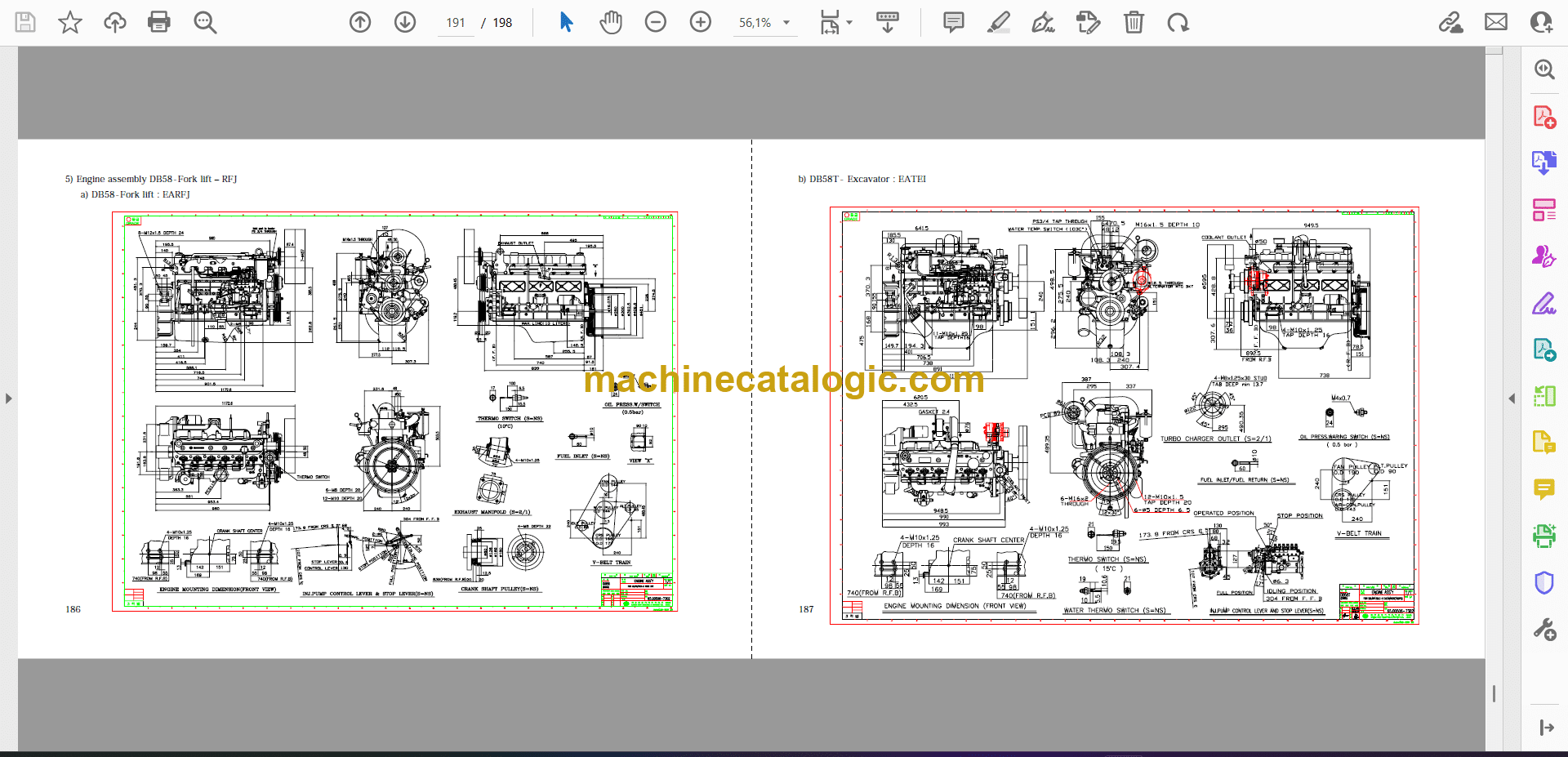Open the Protect shield tool

click(1543, 583)
